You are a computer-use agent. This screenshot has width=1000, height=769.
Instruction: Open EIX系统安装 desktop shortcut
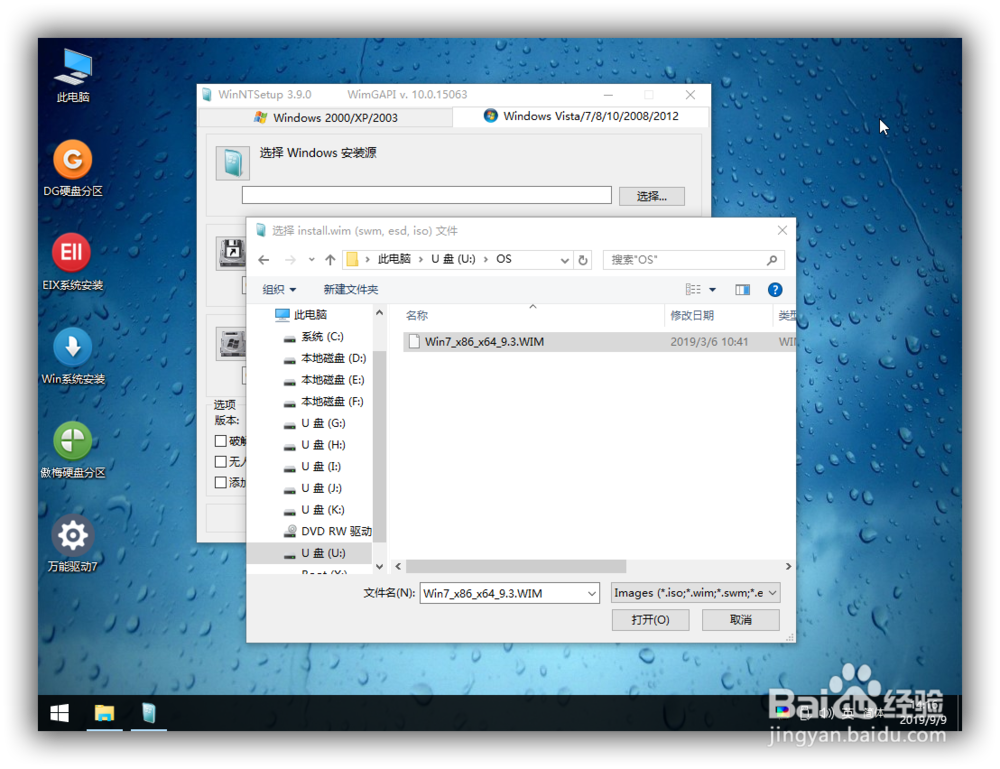[x=73, y=262]
